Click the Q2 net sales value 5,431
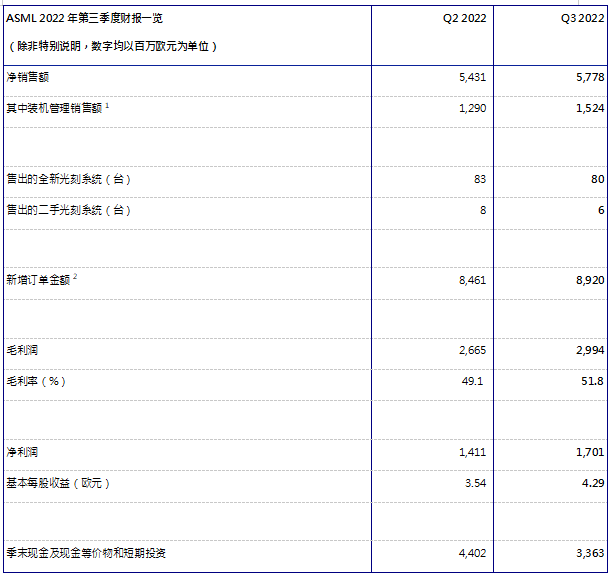Image resolution: width=614 pixels, height=574 pixels. pos(470,77)
